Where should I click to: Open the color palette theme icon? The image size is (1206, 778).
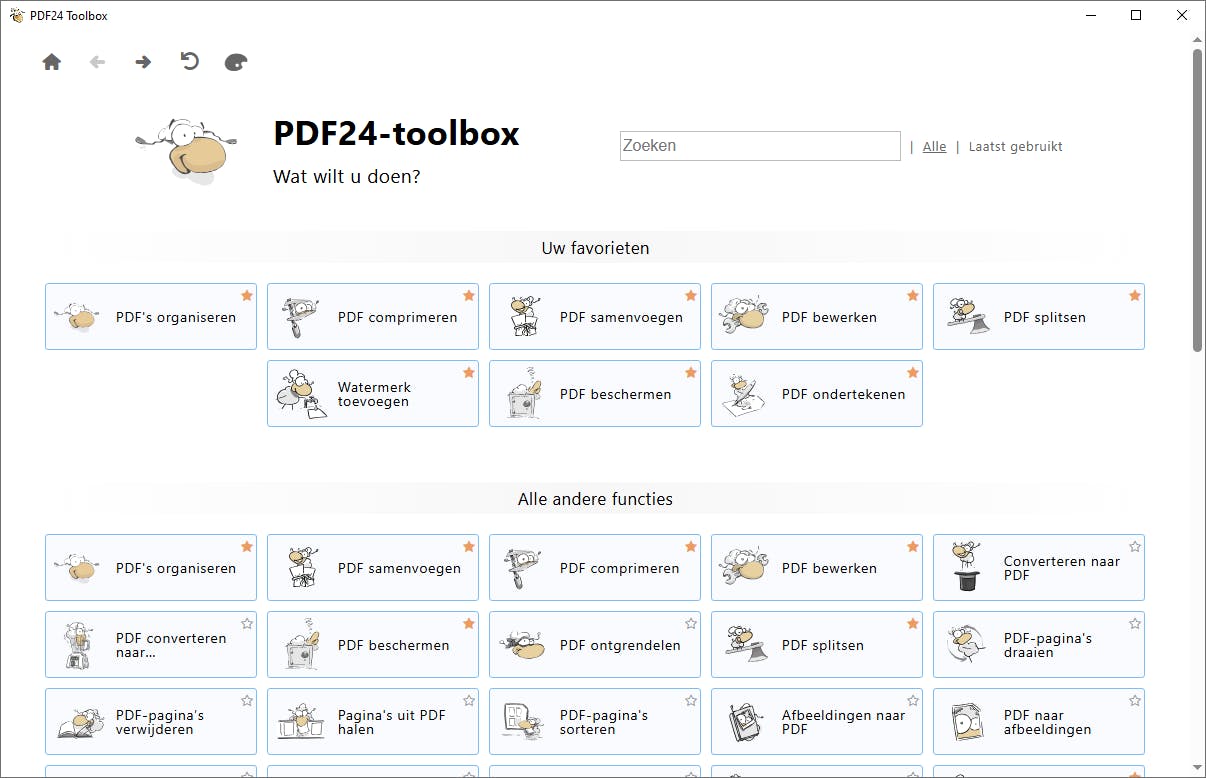(235, 62)
